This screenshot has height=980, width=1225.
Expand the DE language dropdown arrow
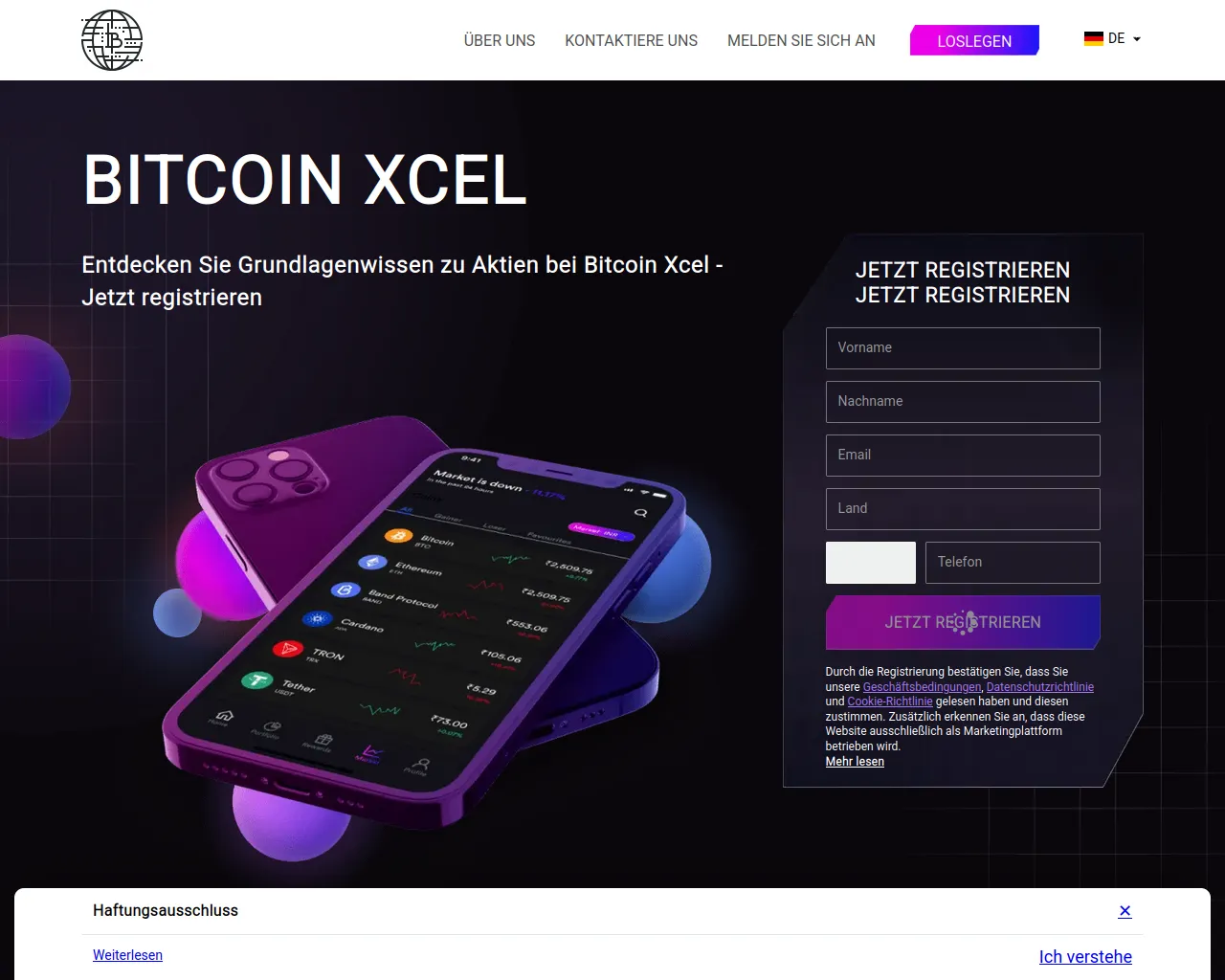tap(1137, 39)
